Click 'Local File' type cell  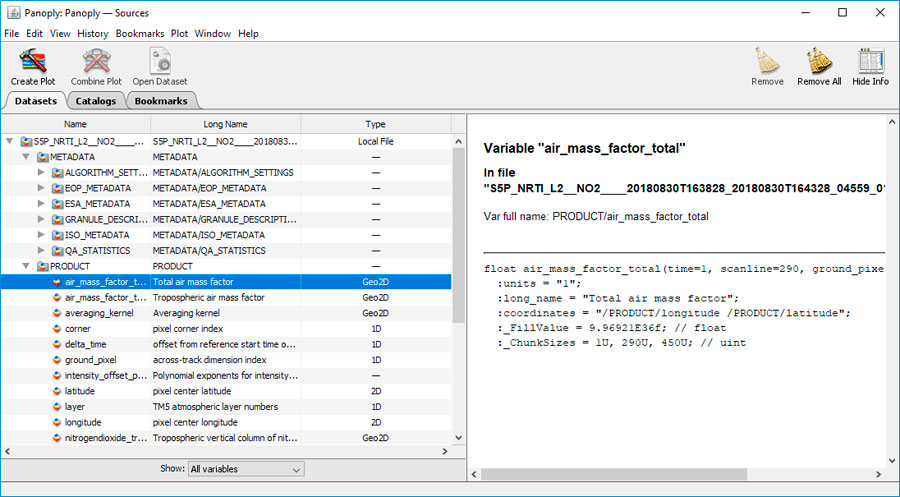375,141
